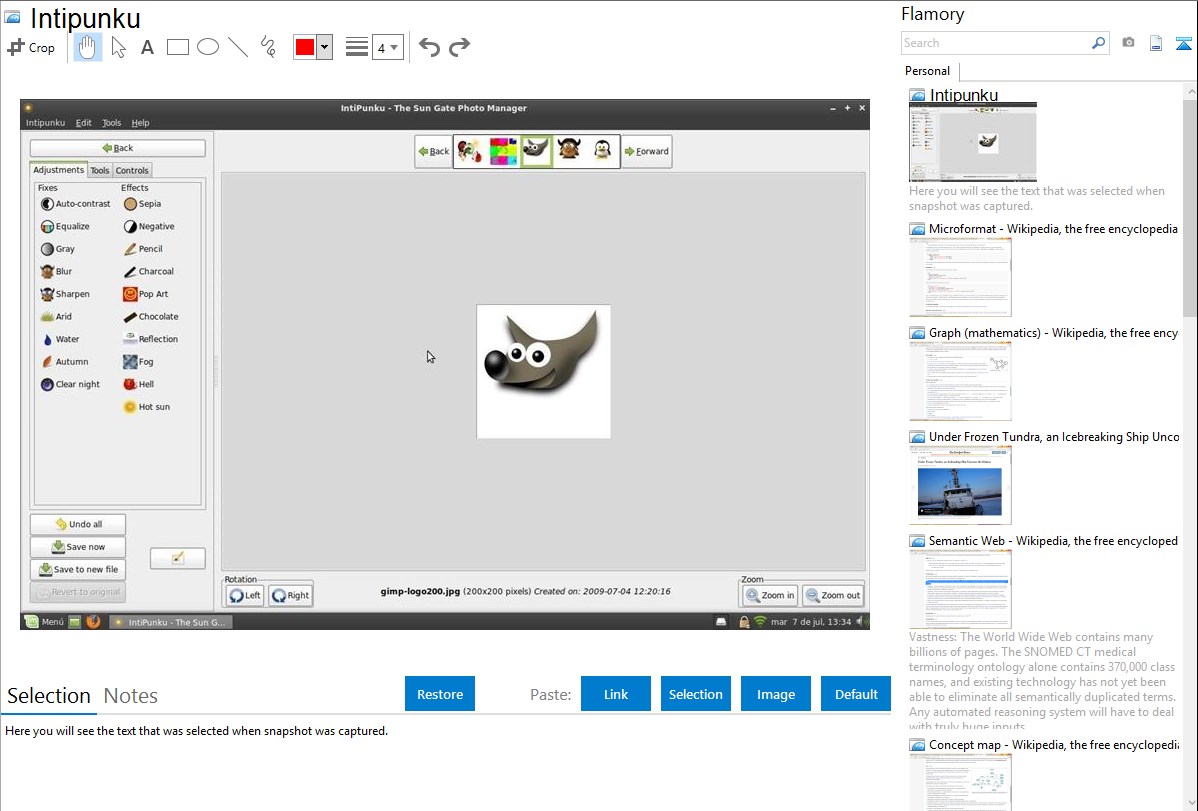Apply the Pencil effect
The width and height of the screenshot is (1198, 811).
[143, 249]
